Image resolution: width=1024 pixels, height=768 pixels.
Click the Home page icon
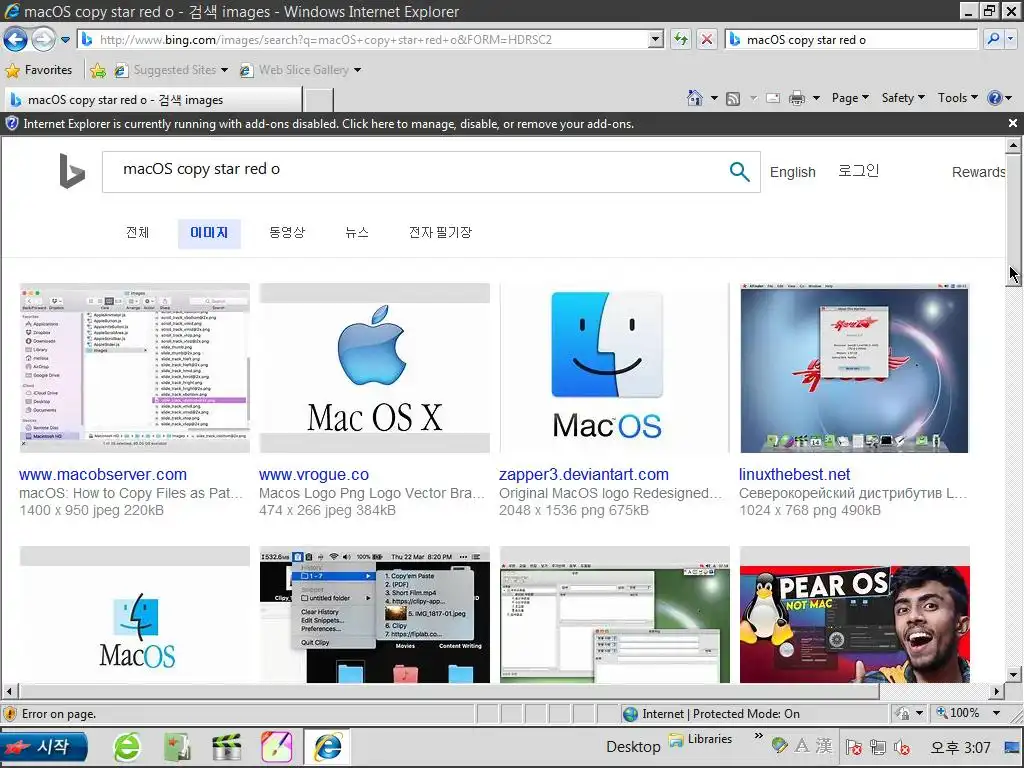coord(695,98)
